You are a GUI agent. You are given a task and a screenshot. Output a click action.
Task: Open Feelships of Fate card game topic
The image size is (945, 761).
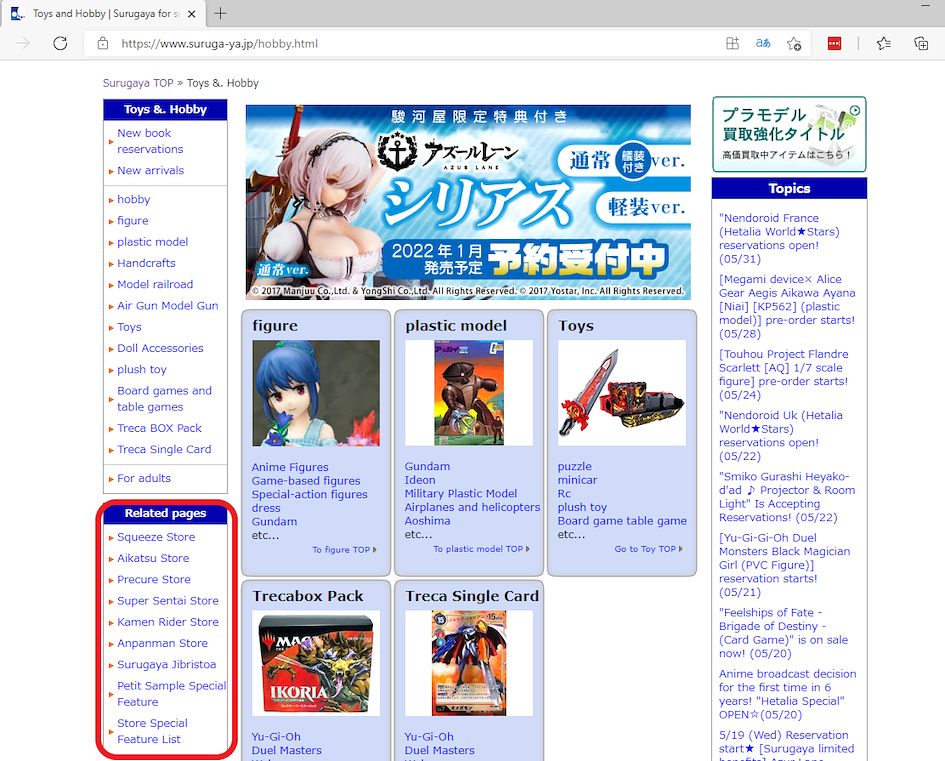tap(783, 633)
